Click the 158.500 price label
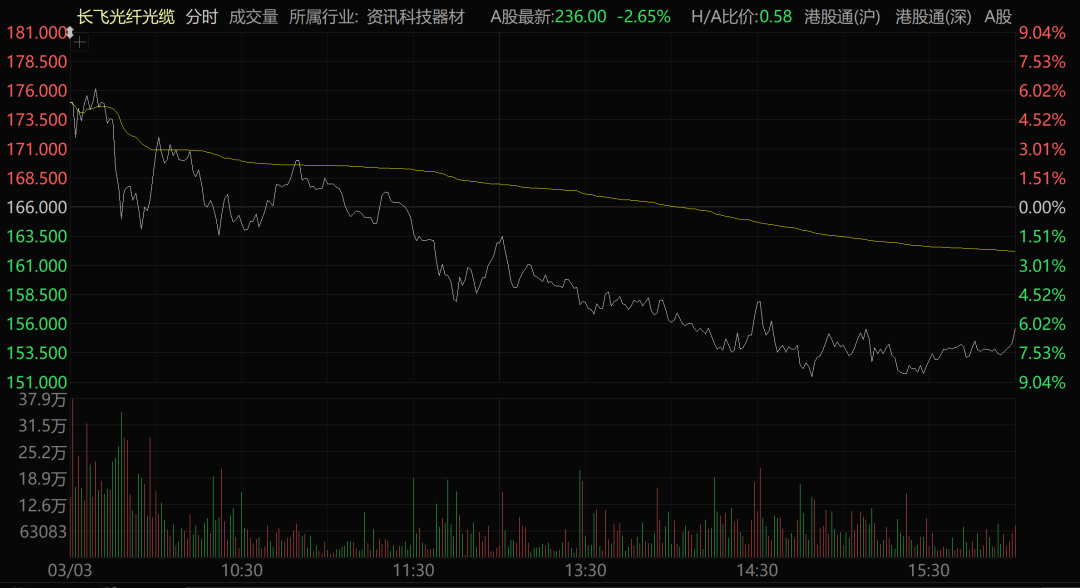This screenshot has width=1080, height=588. point(37,295)
